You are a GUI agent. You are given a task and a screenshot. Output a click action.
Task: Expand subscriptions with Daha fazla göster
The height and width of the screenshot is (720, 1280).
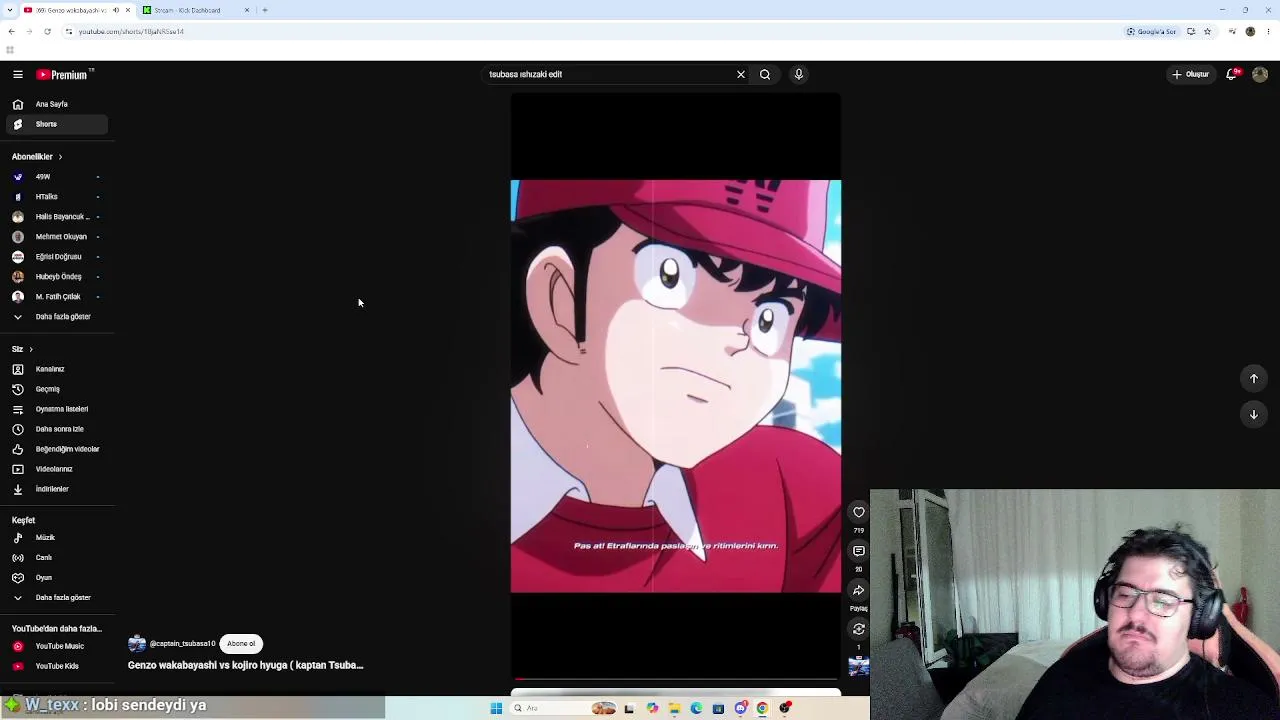click(x=58, y=317)
